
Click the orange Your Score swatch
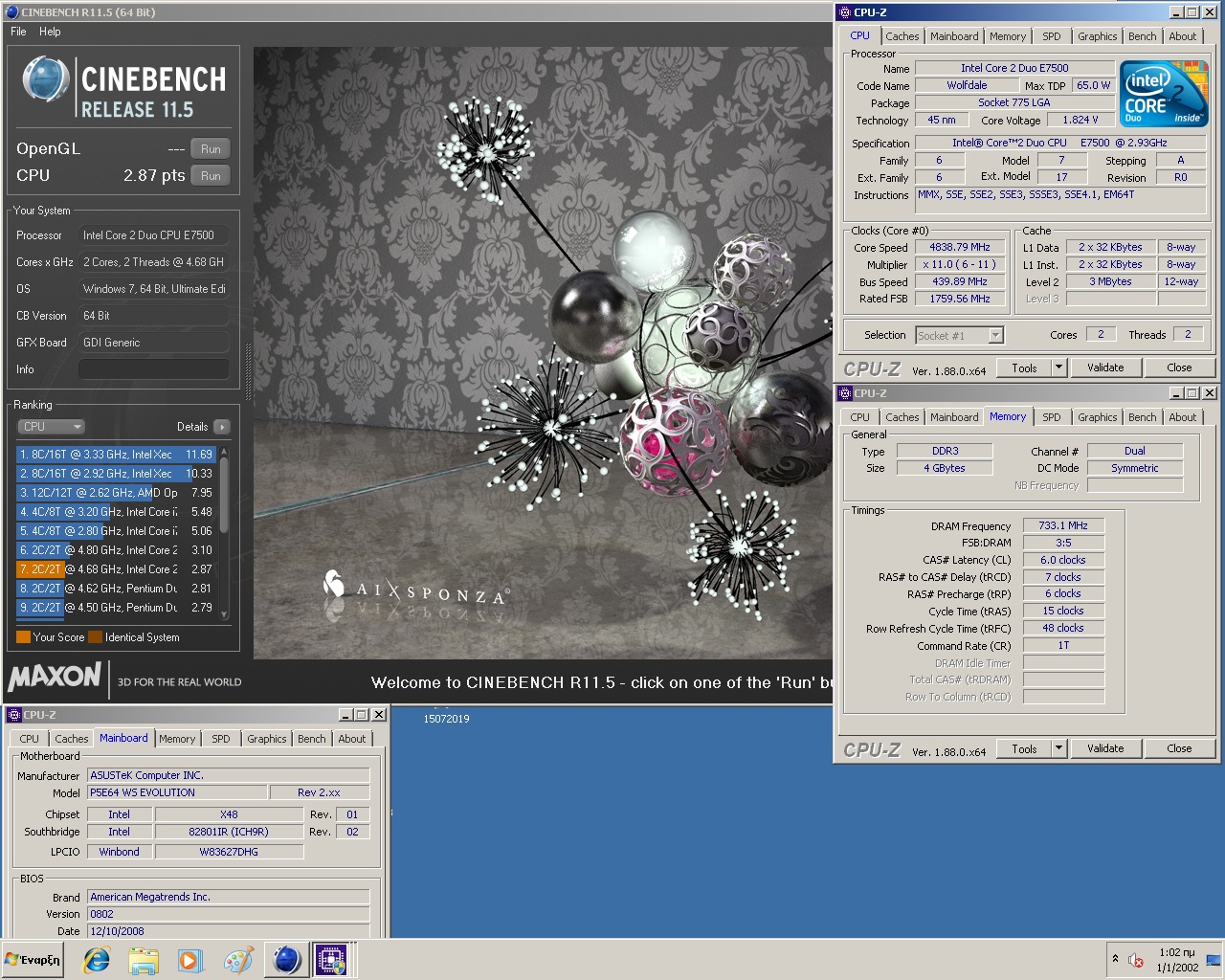coord(23,636)
